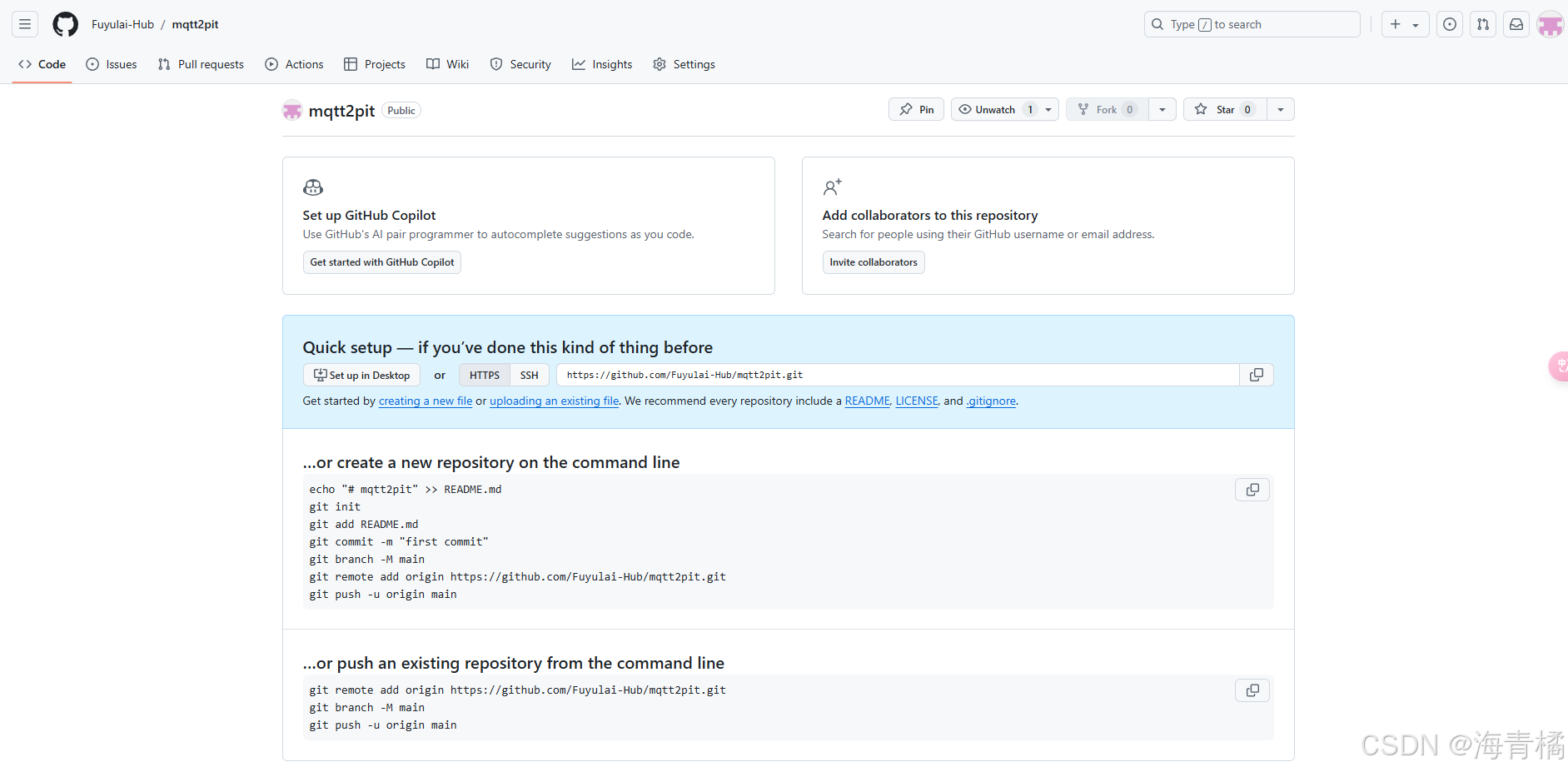This screenshot has width=1568, height=772.
Task: Expand the Star lists dropdown arrow
Action: [x=1281, y=109]
